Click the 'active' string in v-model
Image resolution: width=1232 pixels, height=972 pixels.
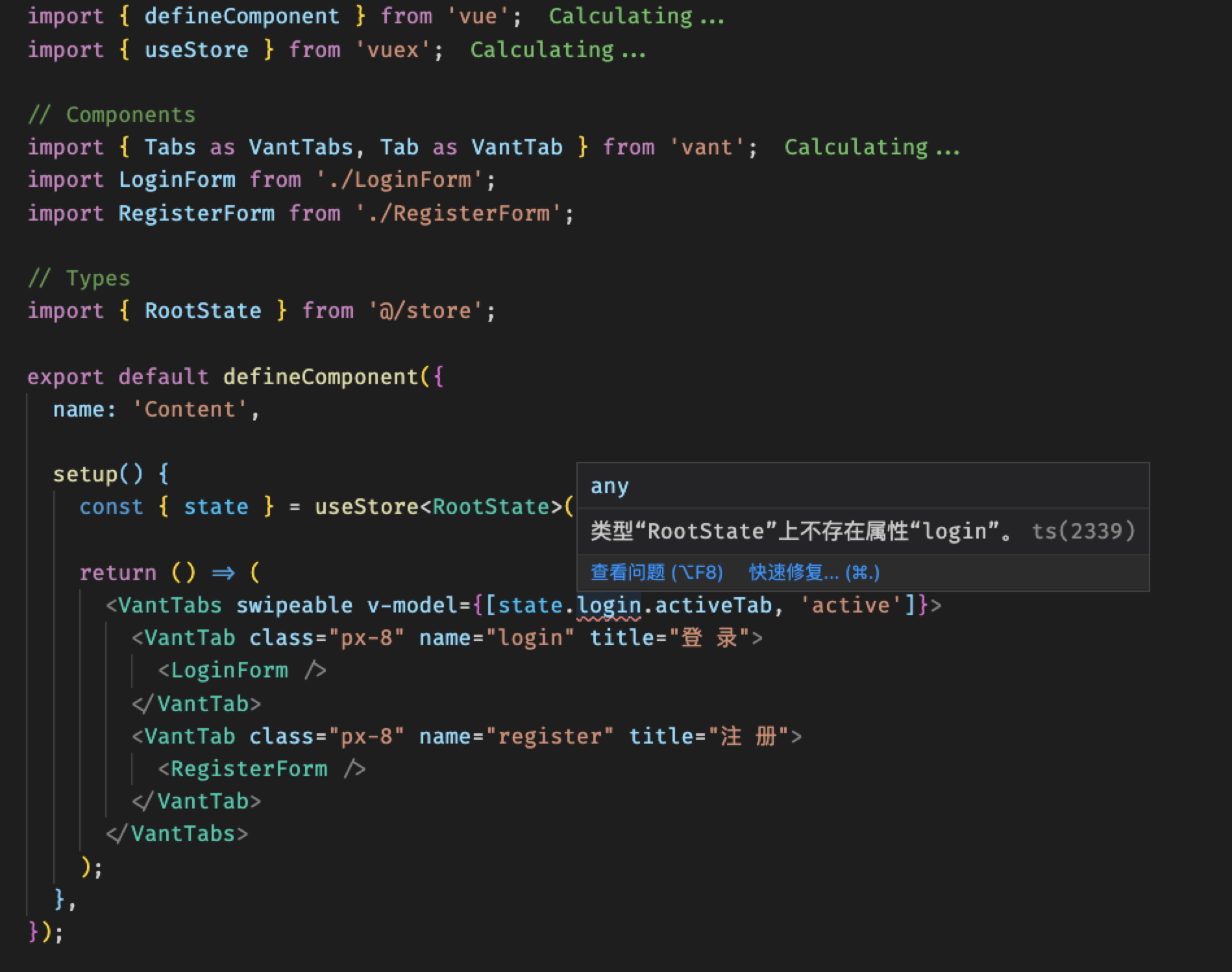click(851, 605)
